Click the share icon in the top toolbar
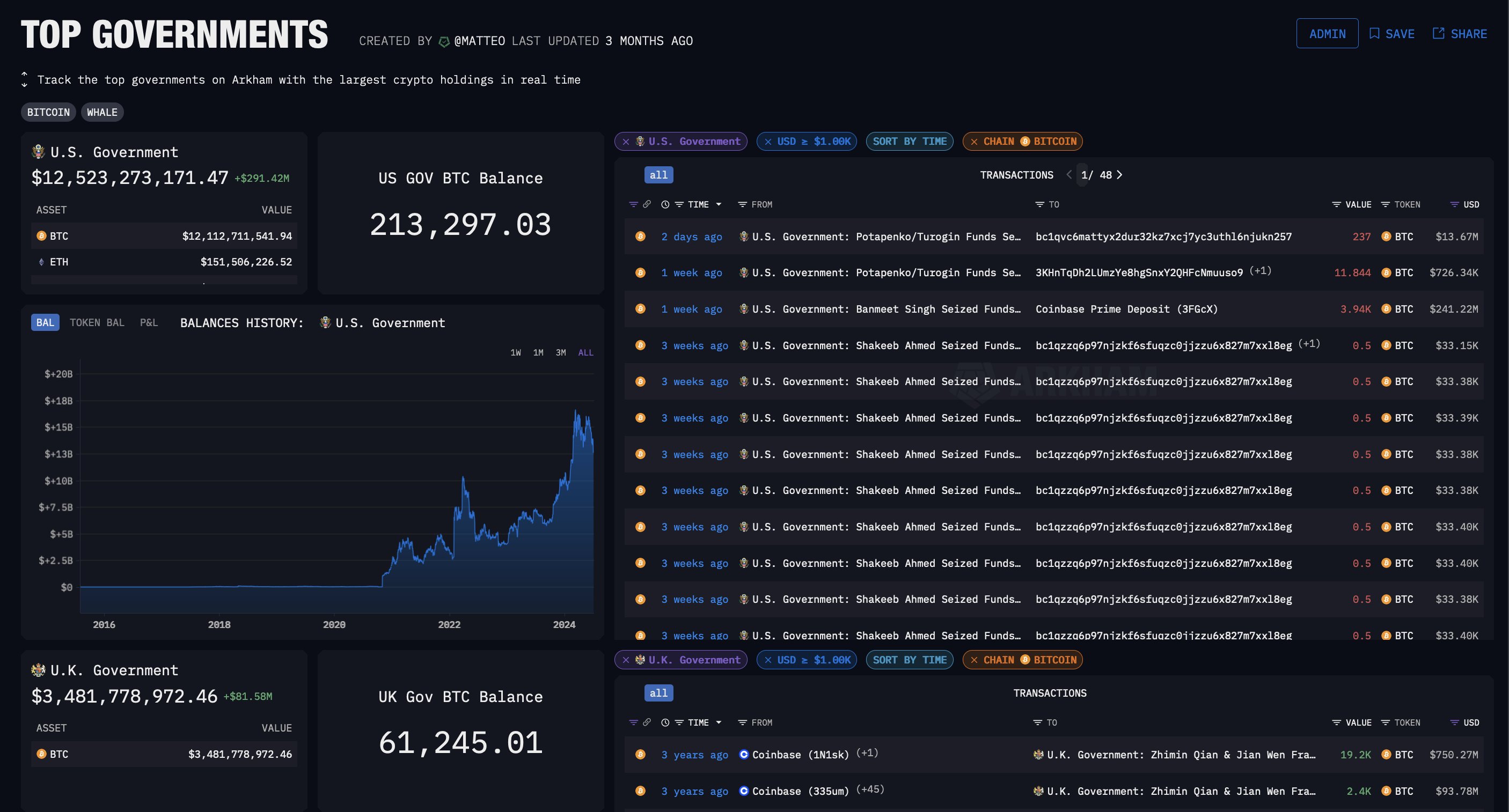 point(1437,32)
